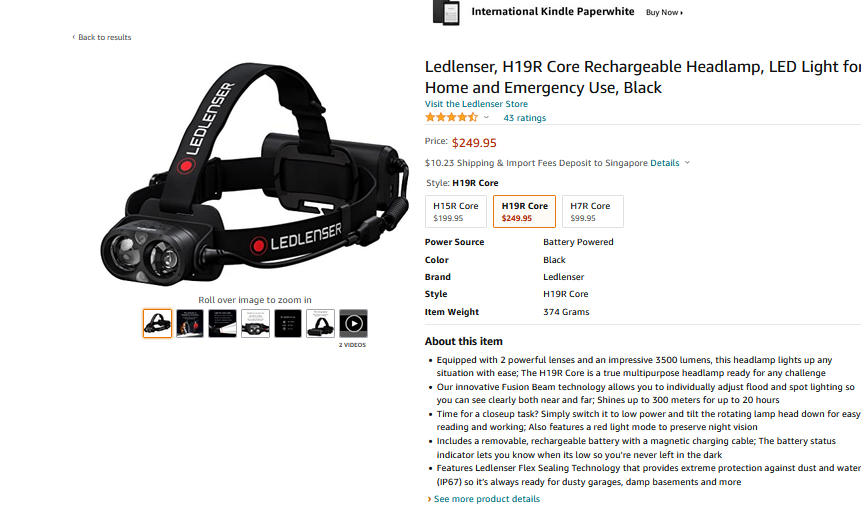Viewport: 861px width, 528px height.
Task: Select the first headlamp thumbnail image
Action: click(157, 323)
